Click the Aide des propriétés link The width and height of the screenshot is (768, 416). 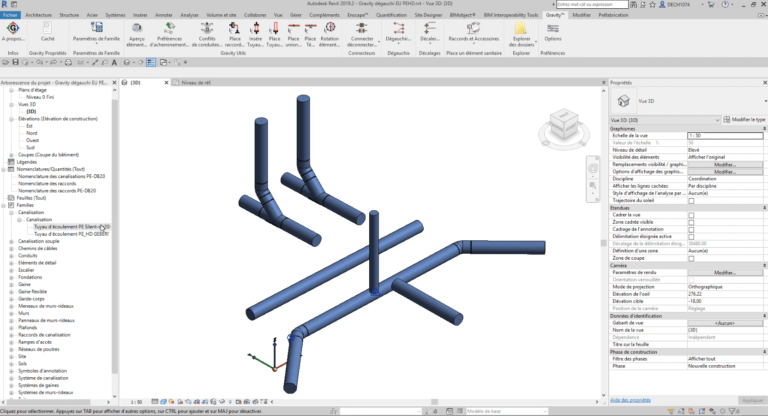[x=630, y=400]
